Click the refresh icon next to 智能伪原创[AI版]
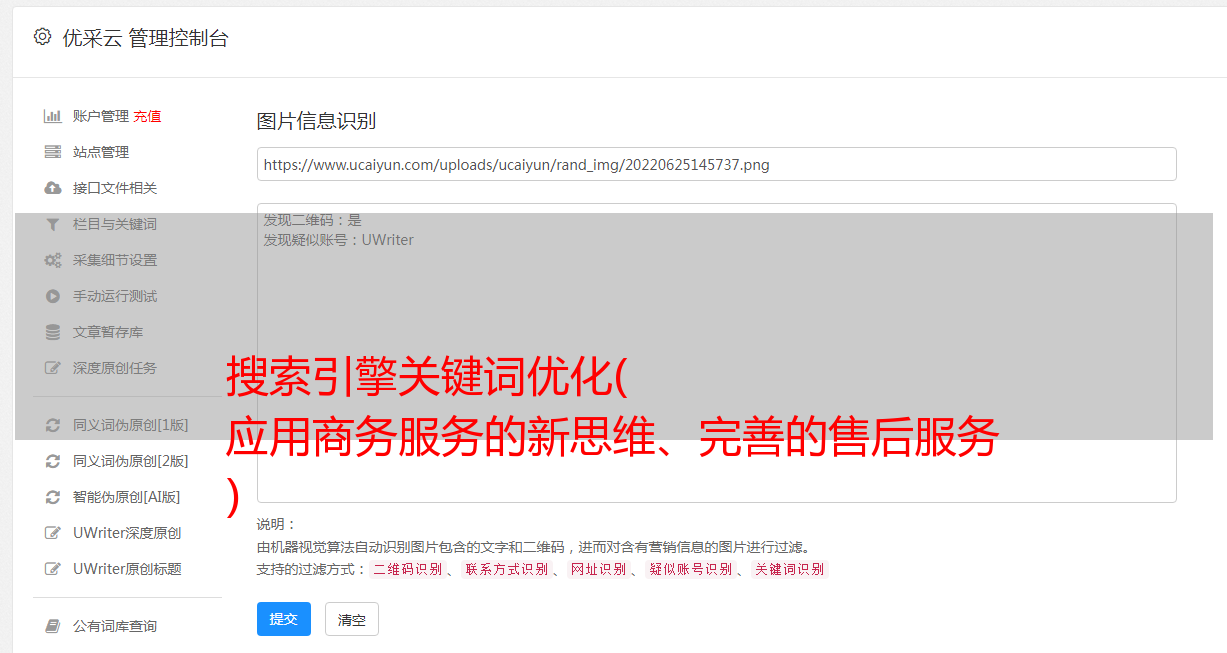The height and width of the screenshot is (653, 1227). point(53,497)
